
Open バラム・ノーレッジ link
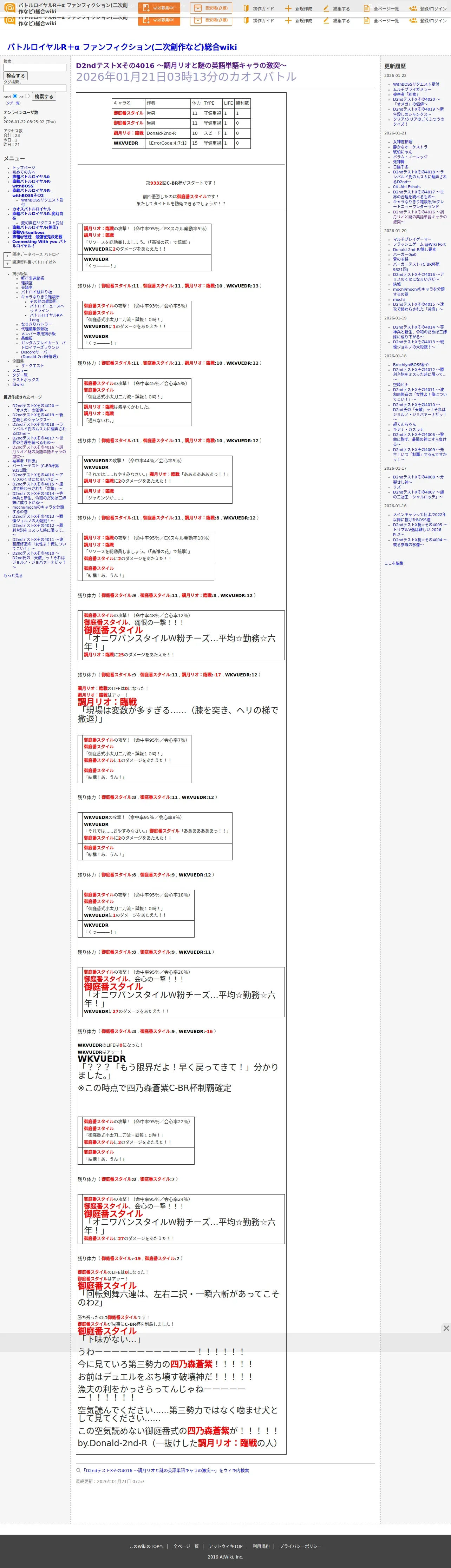(410, 157)
